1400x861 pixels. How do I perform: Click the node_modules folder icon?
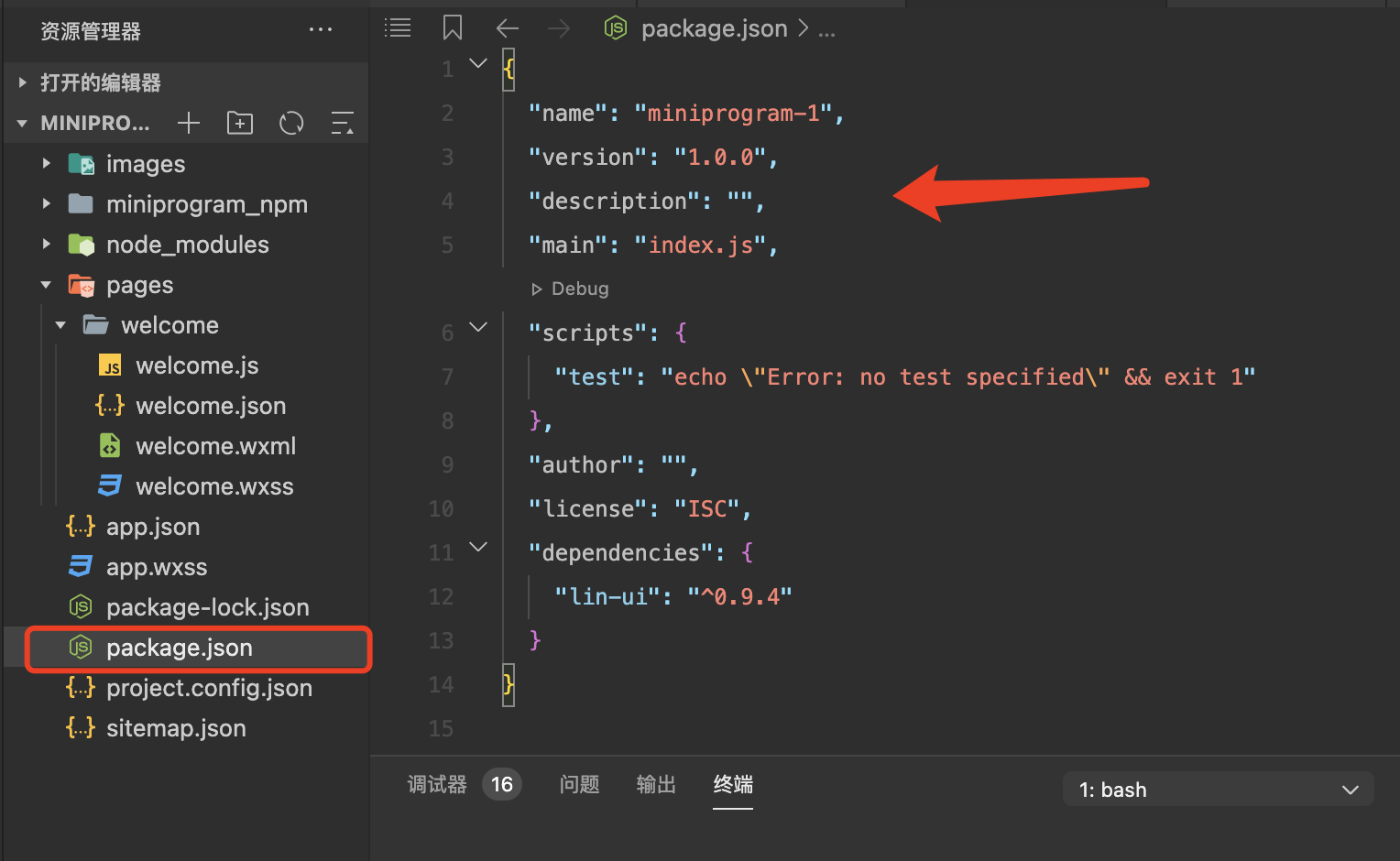pyautogui.click(x=82, y=245)
